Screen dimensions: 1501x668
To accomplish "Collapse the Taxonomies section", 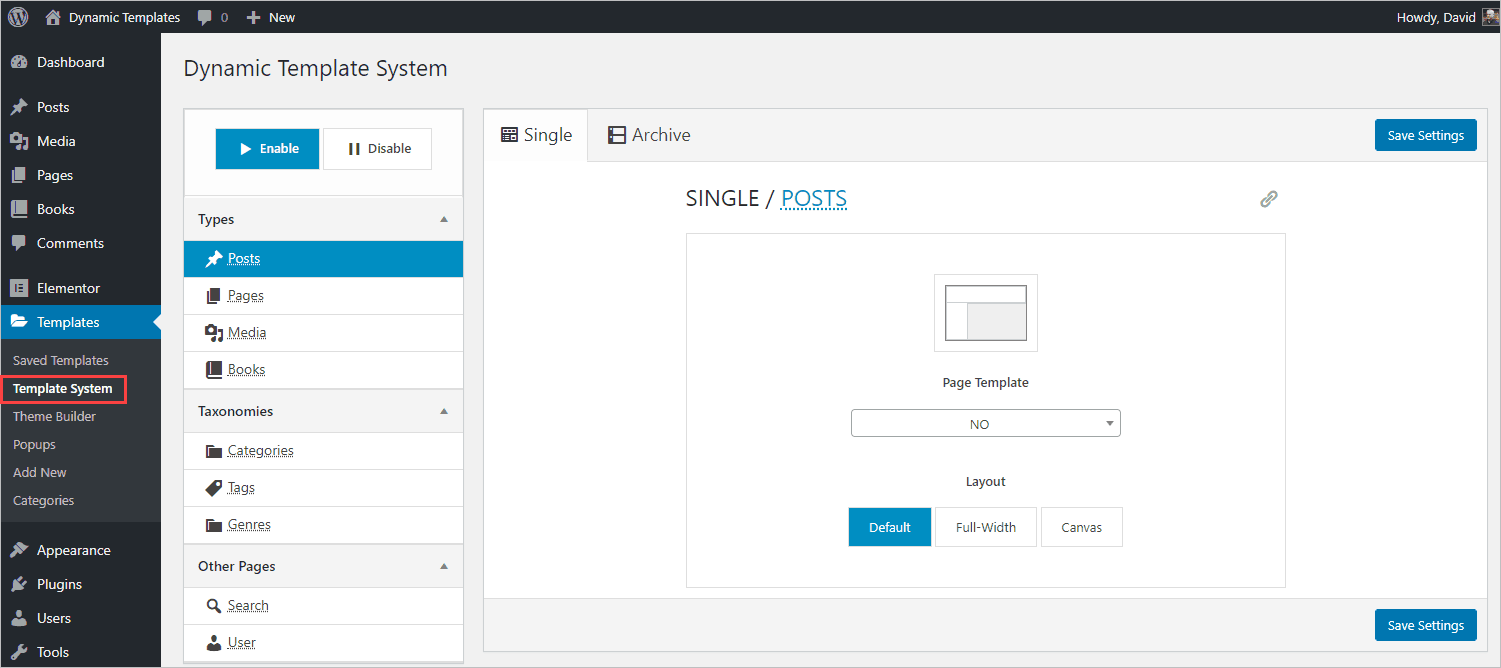I will coord(444,411).
